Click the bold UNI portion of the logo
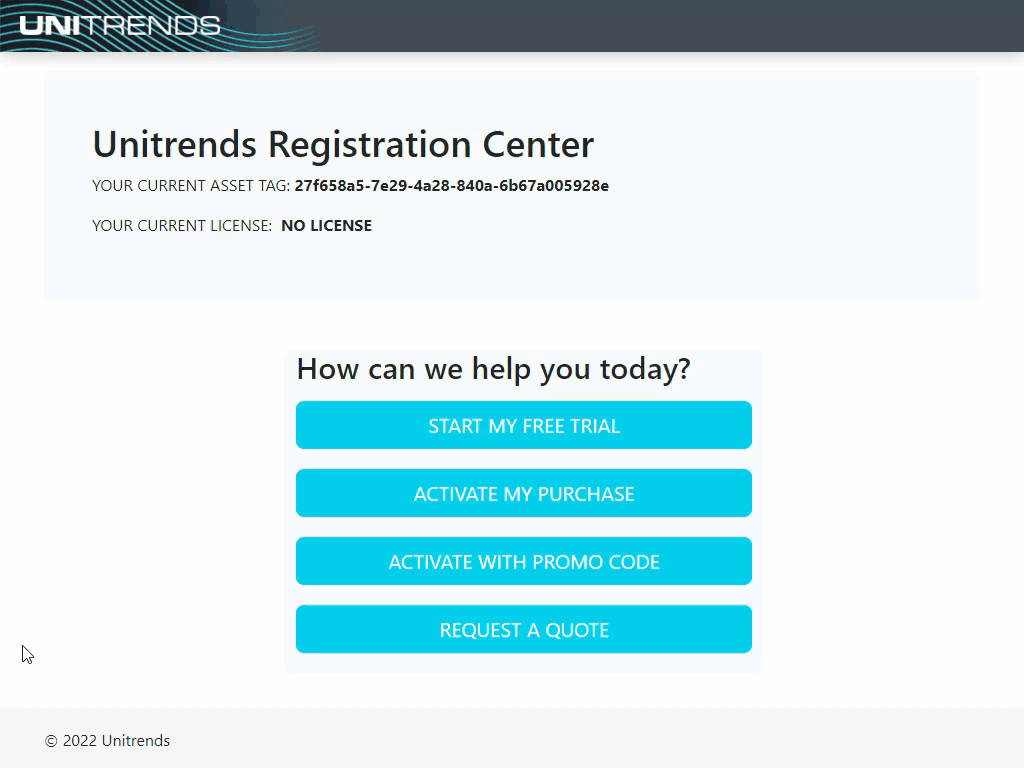This screenshot has height=768, width=1024. click(50, 25)
